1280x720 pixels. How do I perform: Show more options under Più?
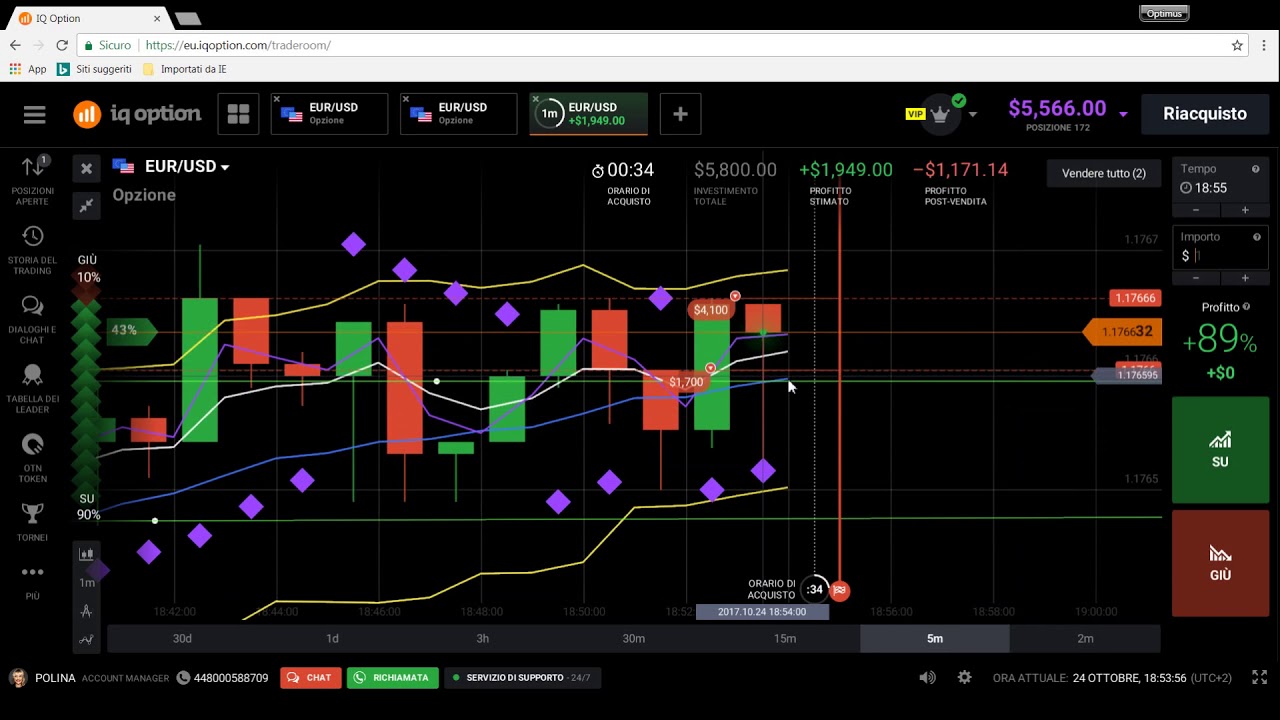coord(33,582)
